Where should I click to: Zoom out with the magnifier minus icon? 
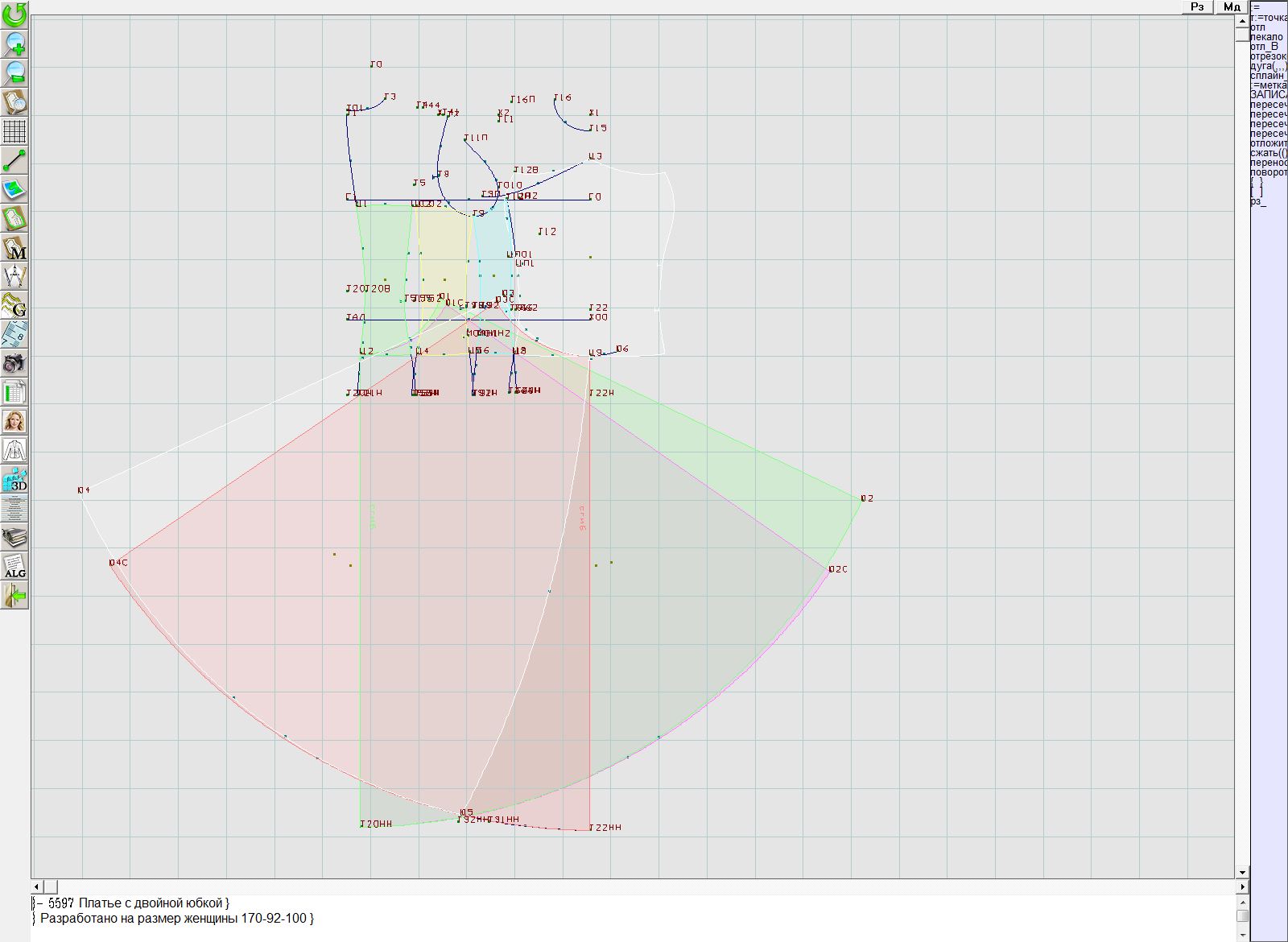point(14,72)
